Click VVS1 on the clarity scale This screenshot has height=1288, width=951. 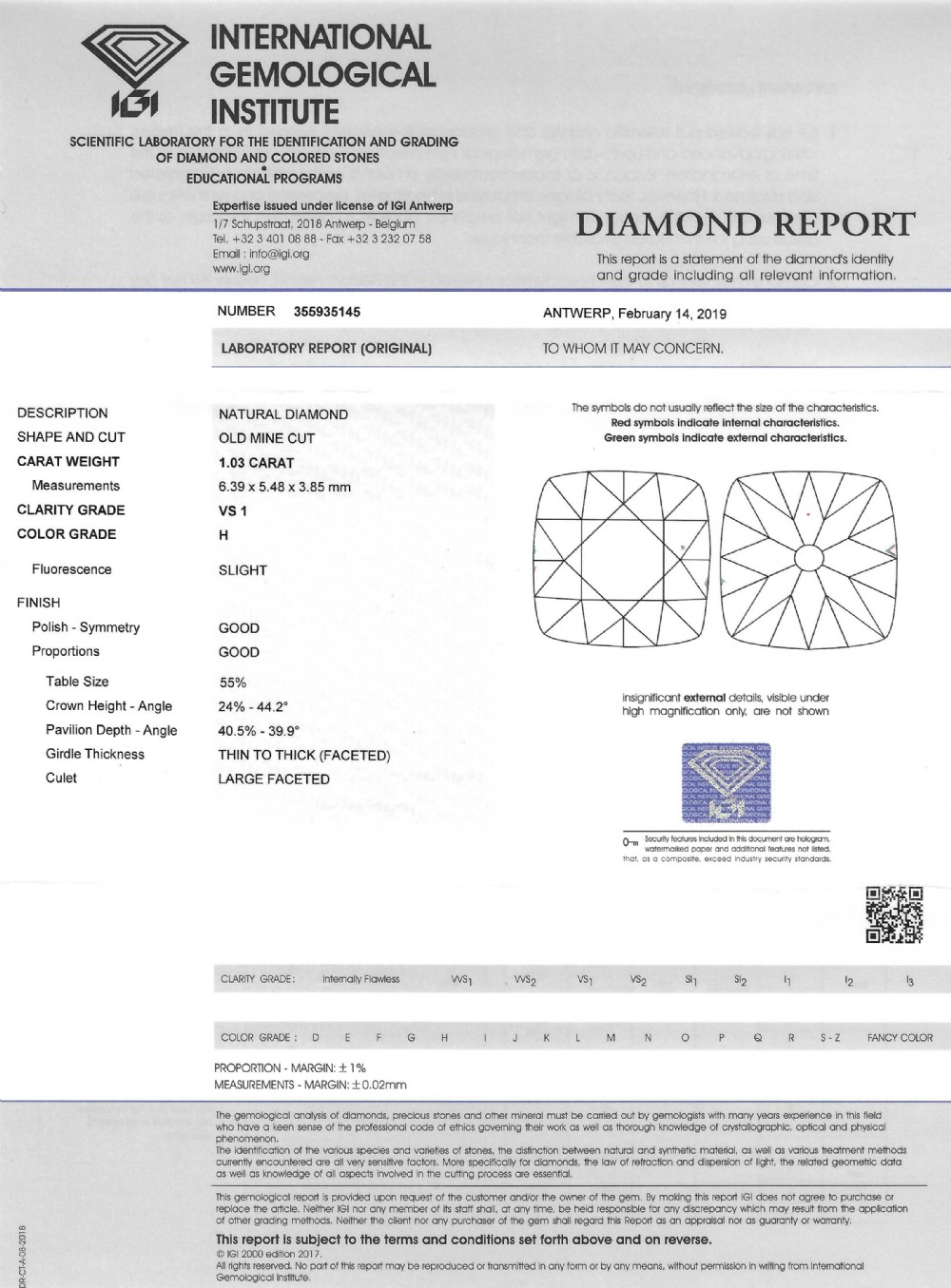point(462,980)
